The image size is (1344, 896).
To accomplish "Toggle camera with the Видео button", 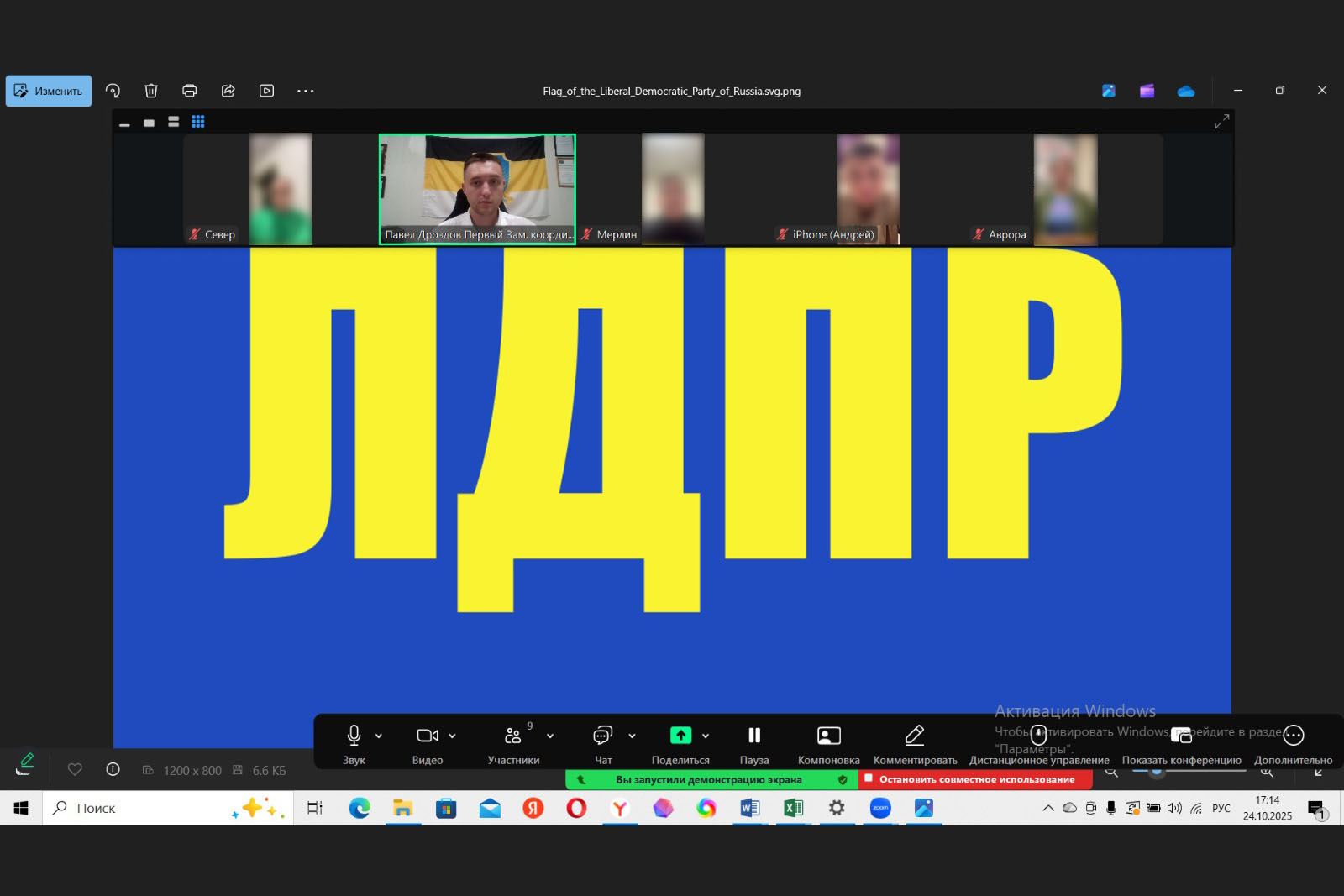I will [427, 743].
